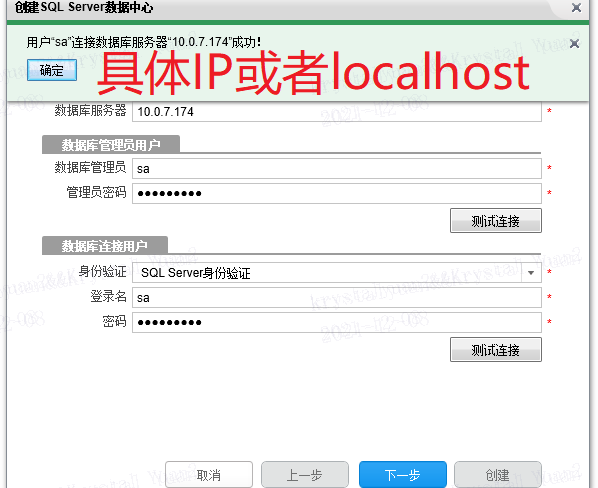Viewport: 598px width, 488px height.
Task: Click the 取消 cancel button
Action: click(209, 475)
